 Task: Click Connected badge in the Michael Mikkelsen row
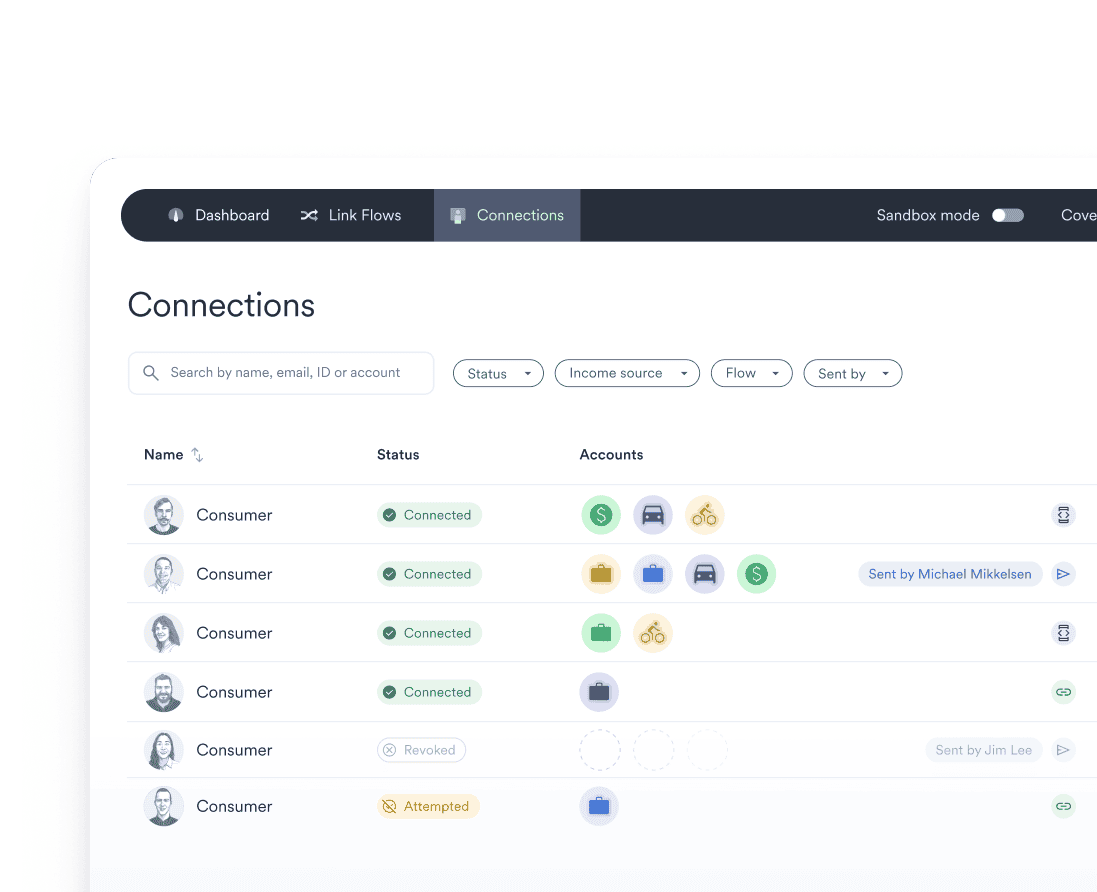tap(430, 574)
